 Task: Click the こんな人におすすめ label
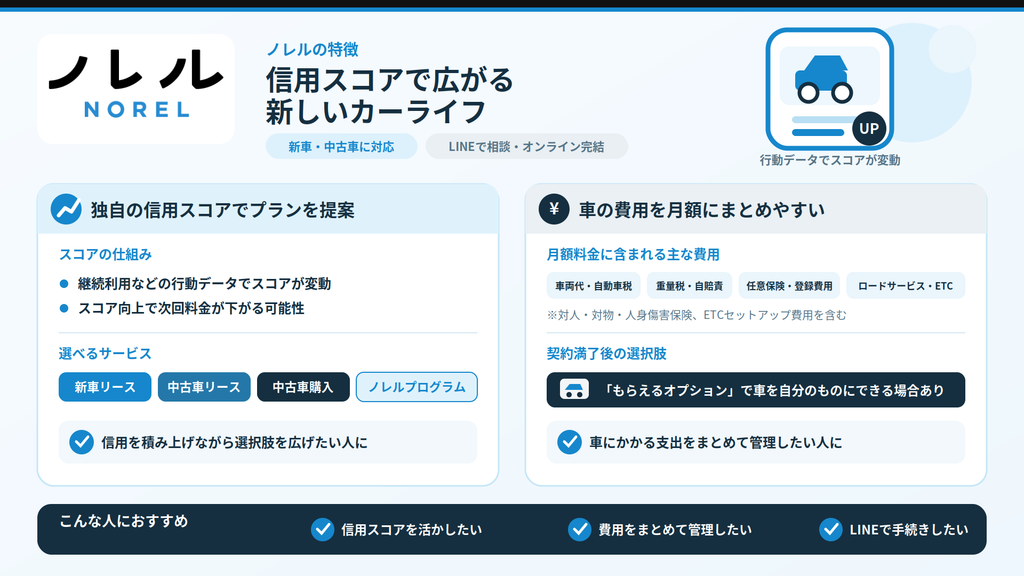click(x=123, y=520)
